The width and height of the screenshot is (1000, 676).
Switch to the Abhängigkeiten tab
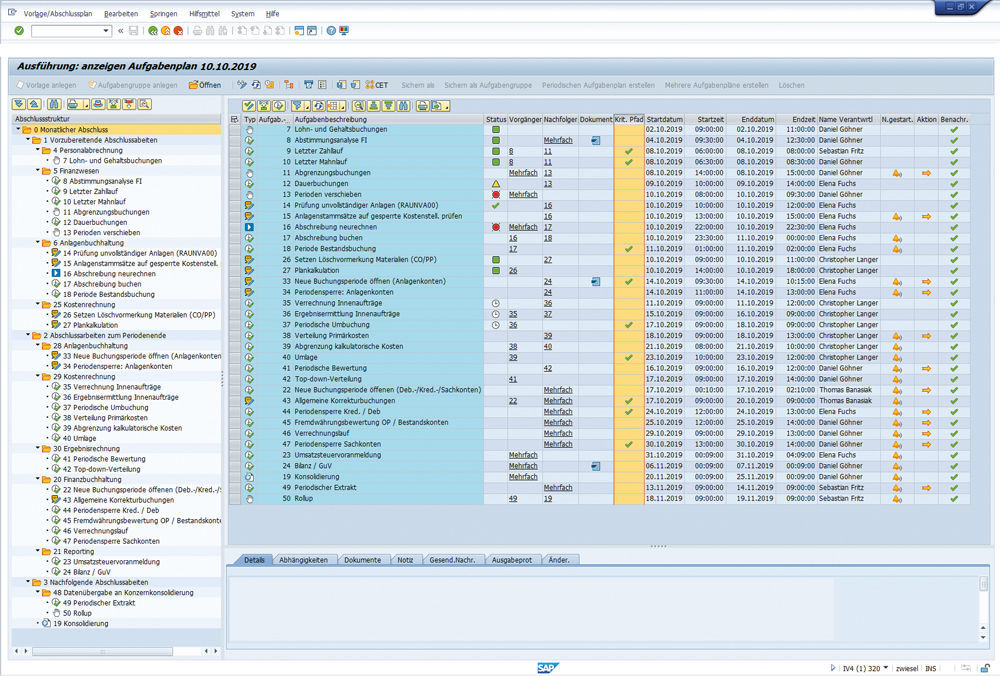click(305, 560)
